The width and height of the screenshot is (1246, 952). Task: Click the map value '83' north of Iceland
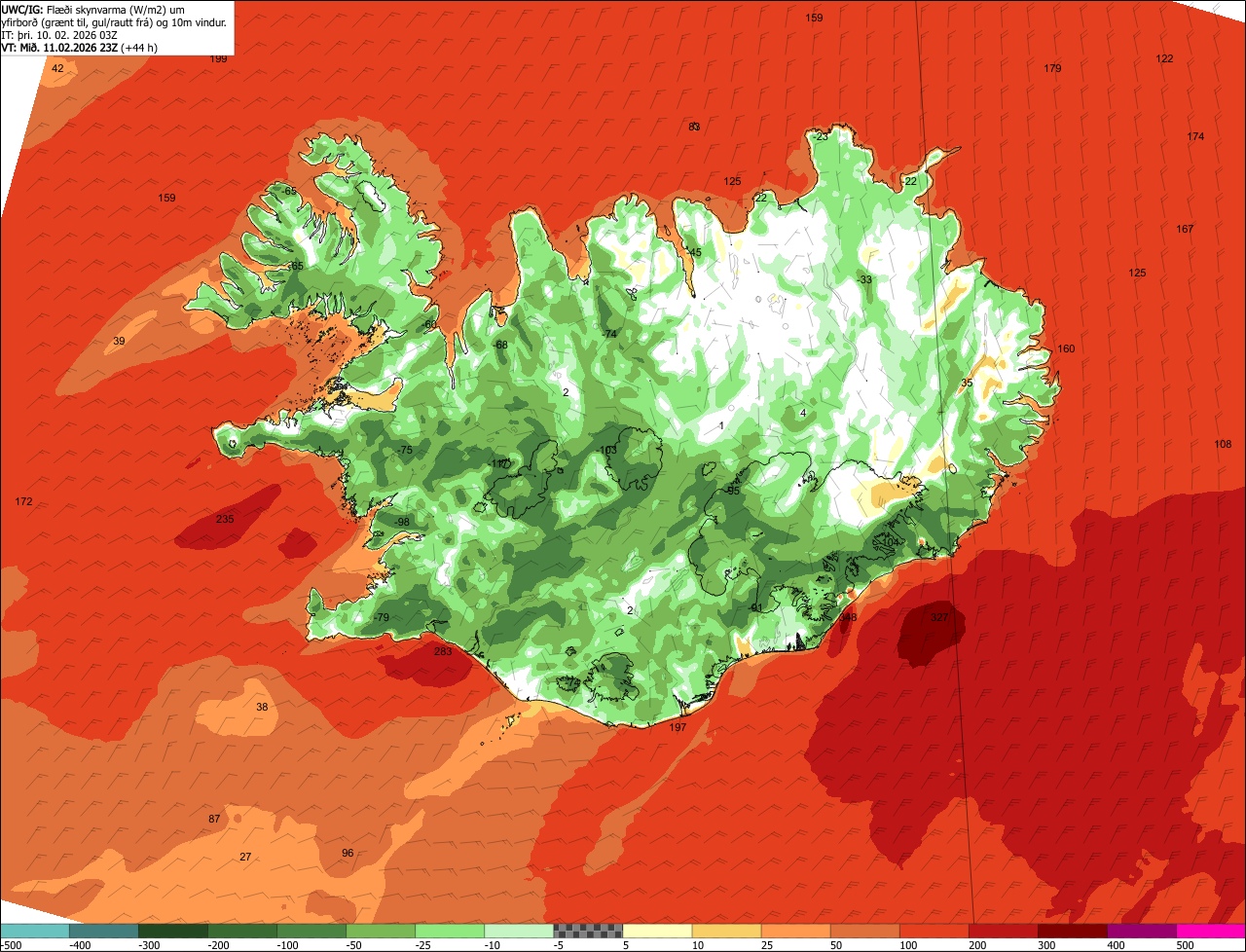click(x=694, y=127)
